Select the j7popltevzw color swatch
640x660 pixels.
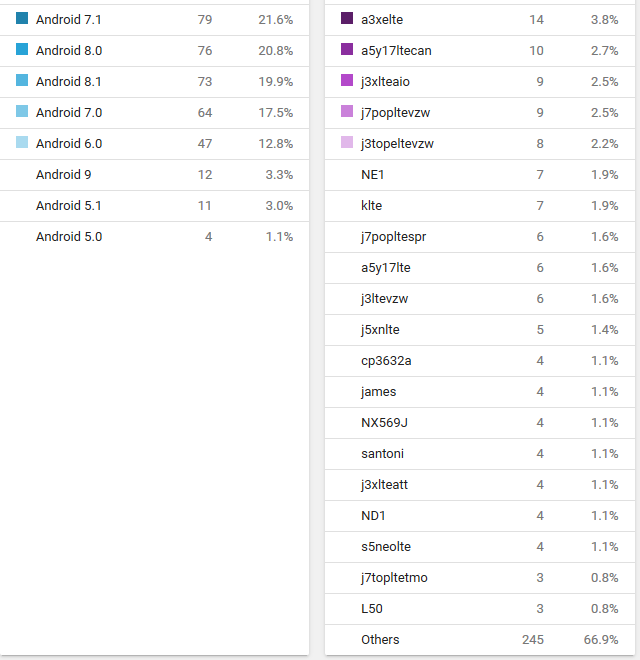(x=347, y=112)
